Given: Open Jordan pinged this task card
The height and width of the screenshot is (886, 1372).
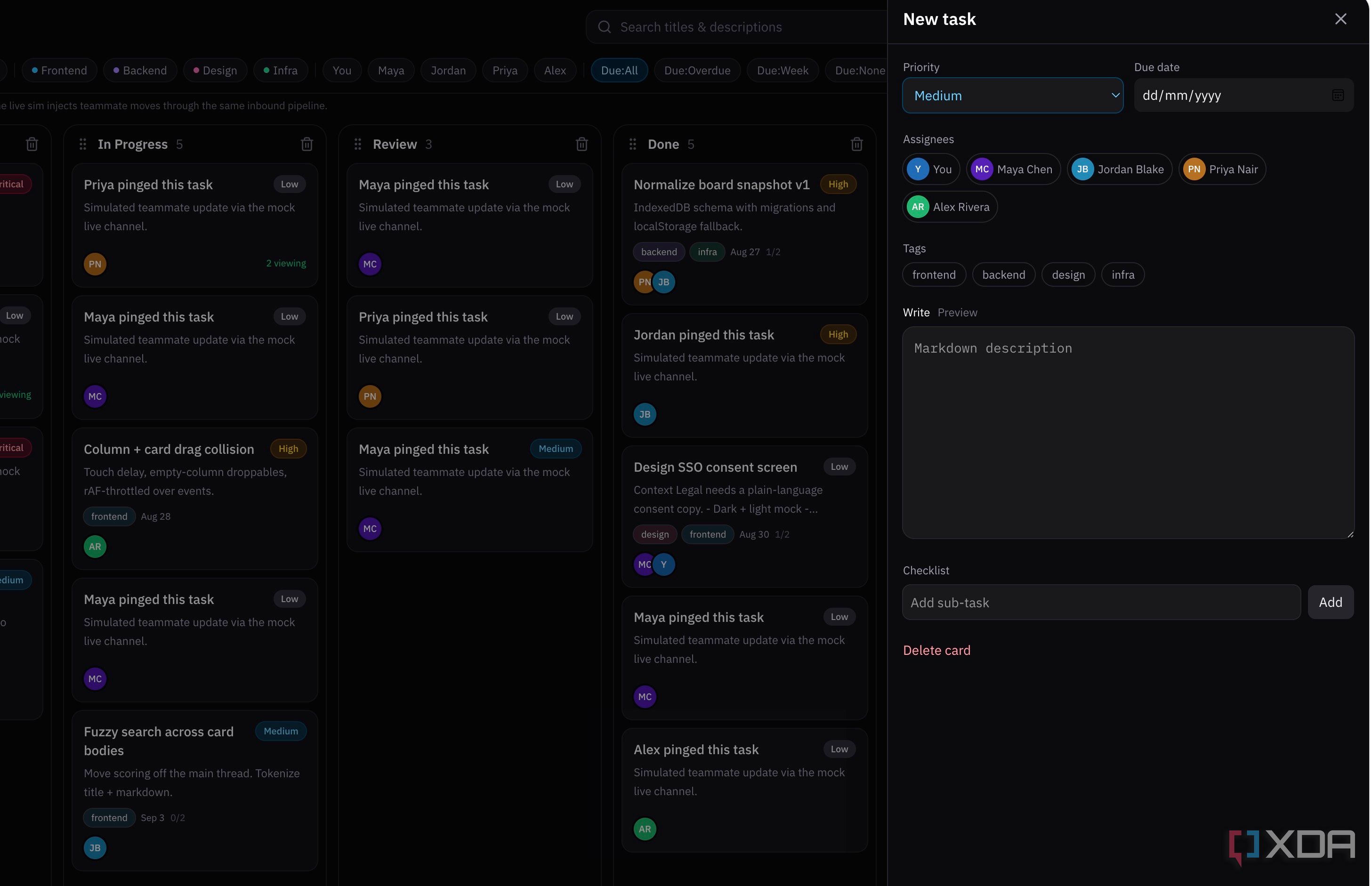Looking at the screenshot, I should (744, 375).
